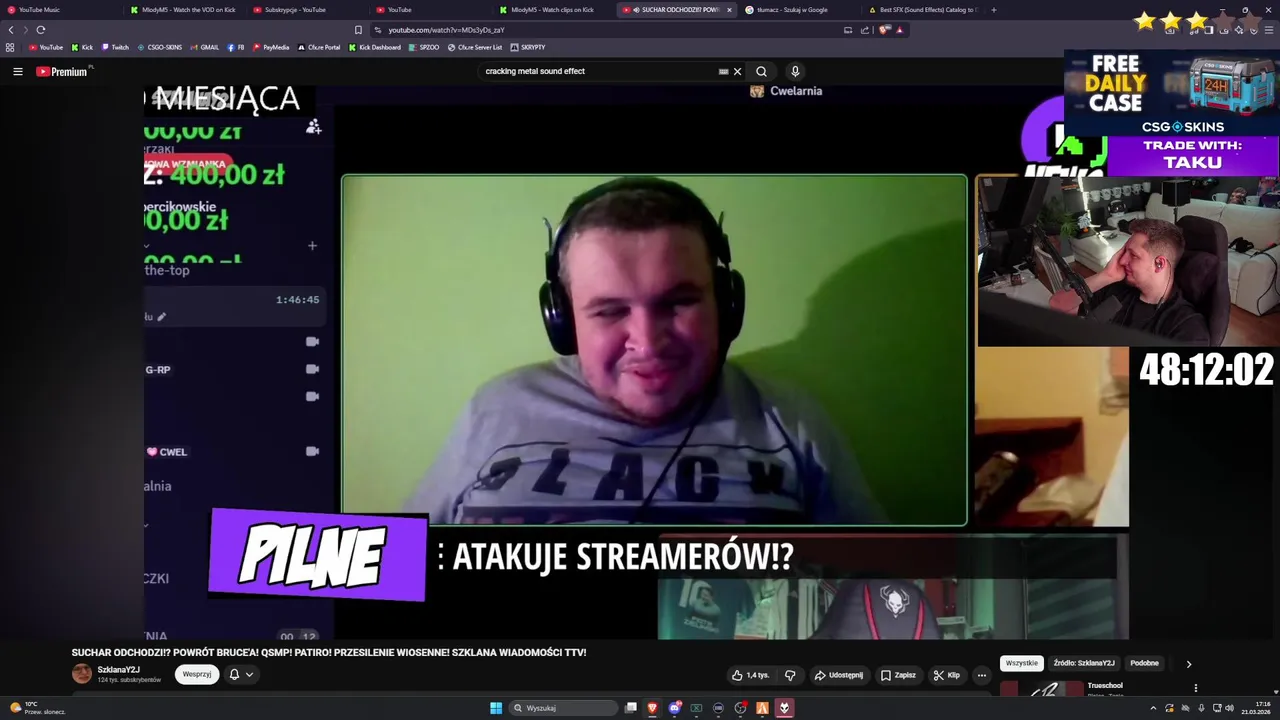The image size is (1280, 720).
Task: Open the Trueschool recommended video thumbnail
Action: (x=1041, y=688)
